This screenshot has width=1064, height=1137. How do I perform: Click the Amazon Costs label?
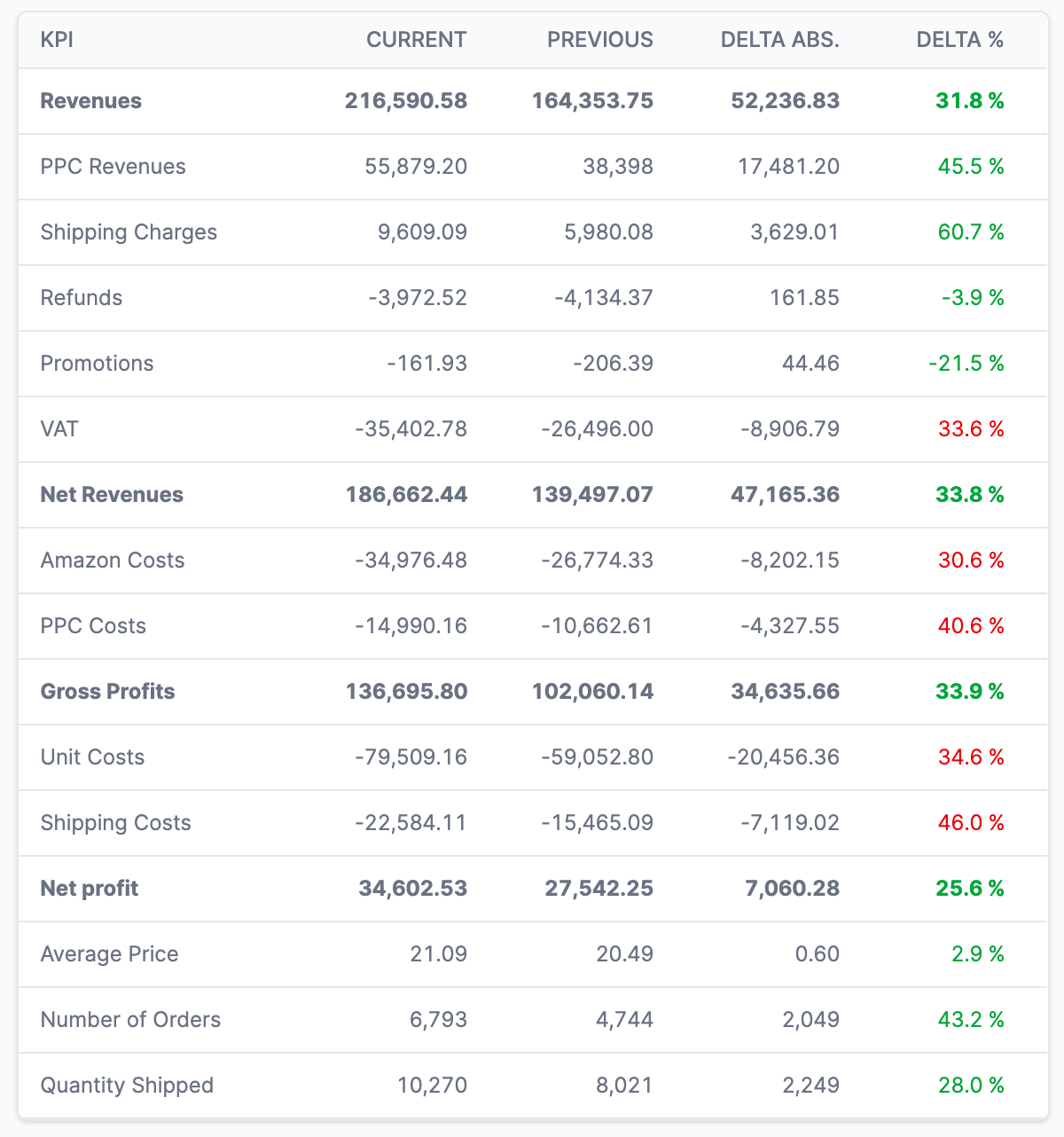[113, 561]
